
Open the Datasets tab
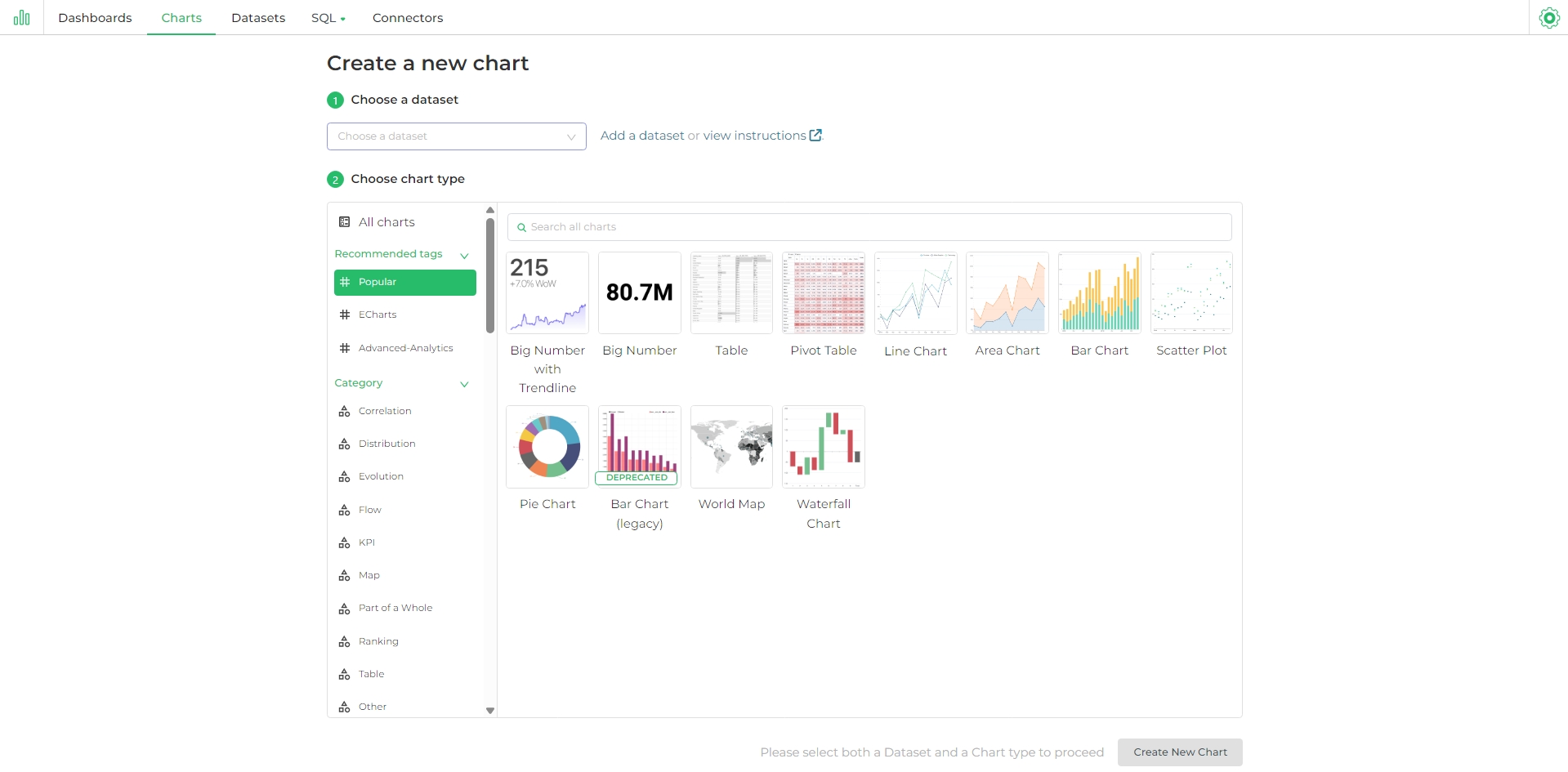(x=258, y=18)
